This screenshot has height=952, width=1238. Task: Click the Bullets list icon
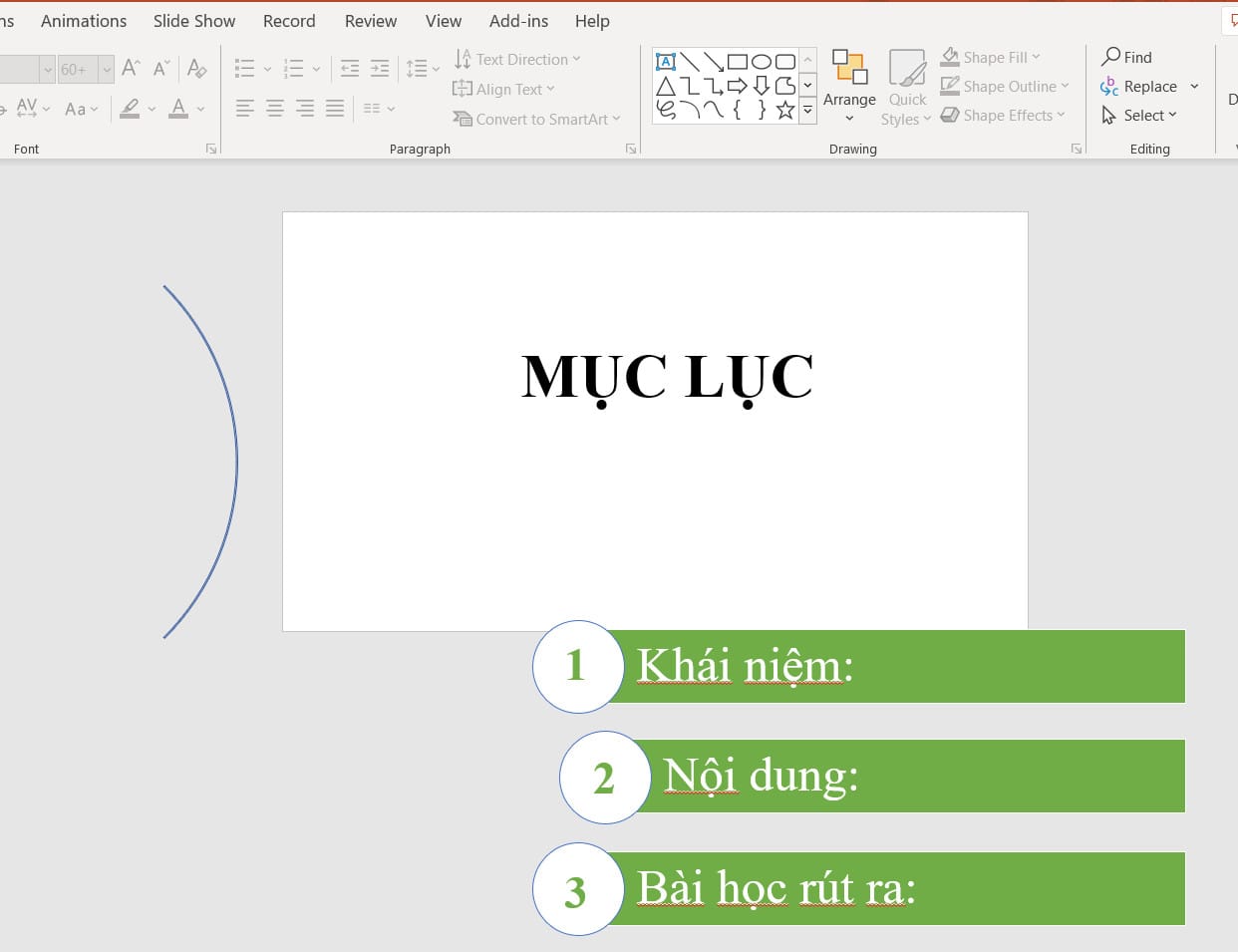click(x=245, y=69)
